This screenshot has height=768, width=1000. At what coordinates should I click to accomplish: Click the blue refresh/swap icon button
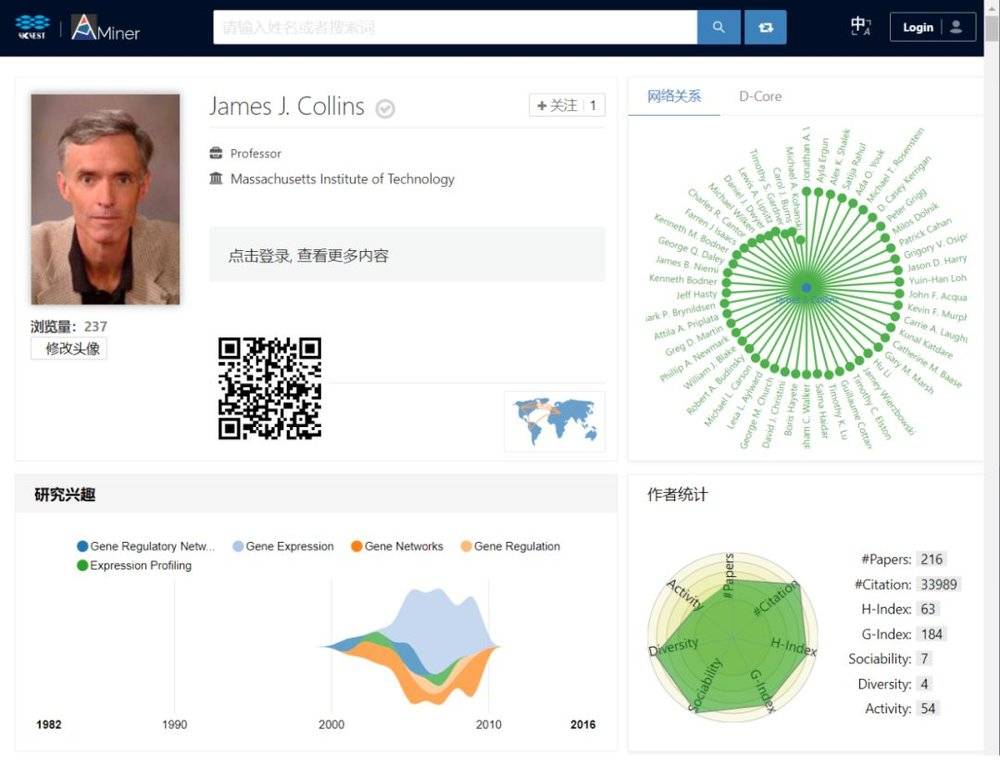click(765, 27)
